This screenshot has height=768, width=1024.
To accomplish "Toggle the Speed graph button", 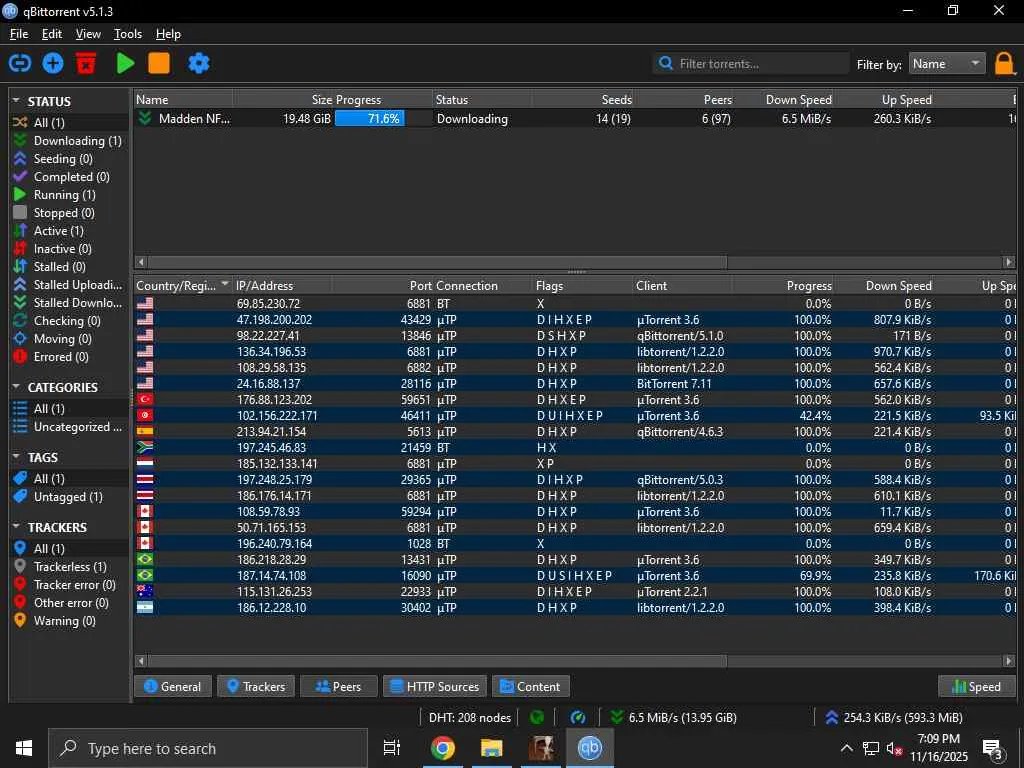I will (976, 686).
